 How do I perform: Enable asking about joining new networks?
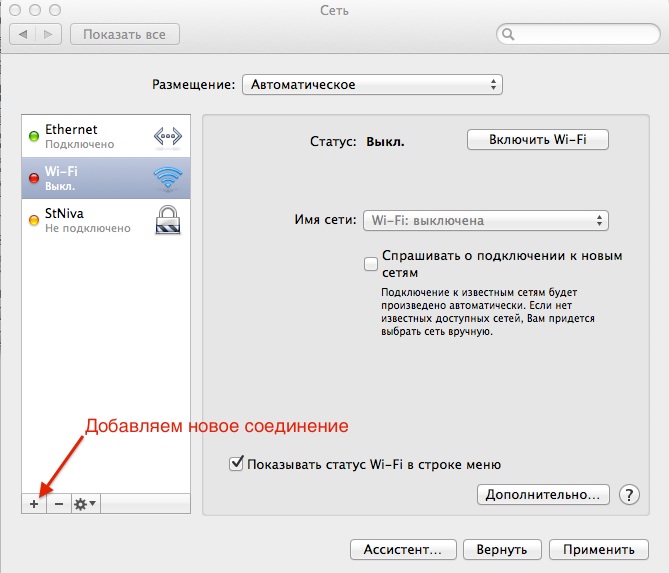pyautogui.click(x=371, y=264)
